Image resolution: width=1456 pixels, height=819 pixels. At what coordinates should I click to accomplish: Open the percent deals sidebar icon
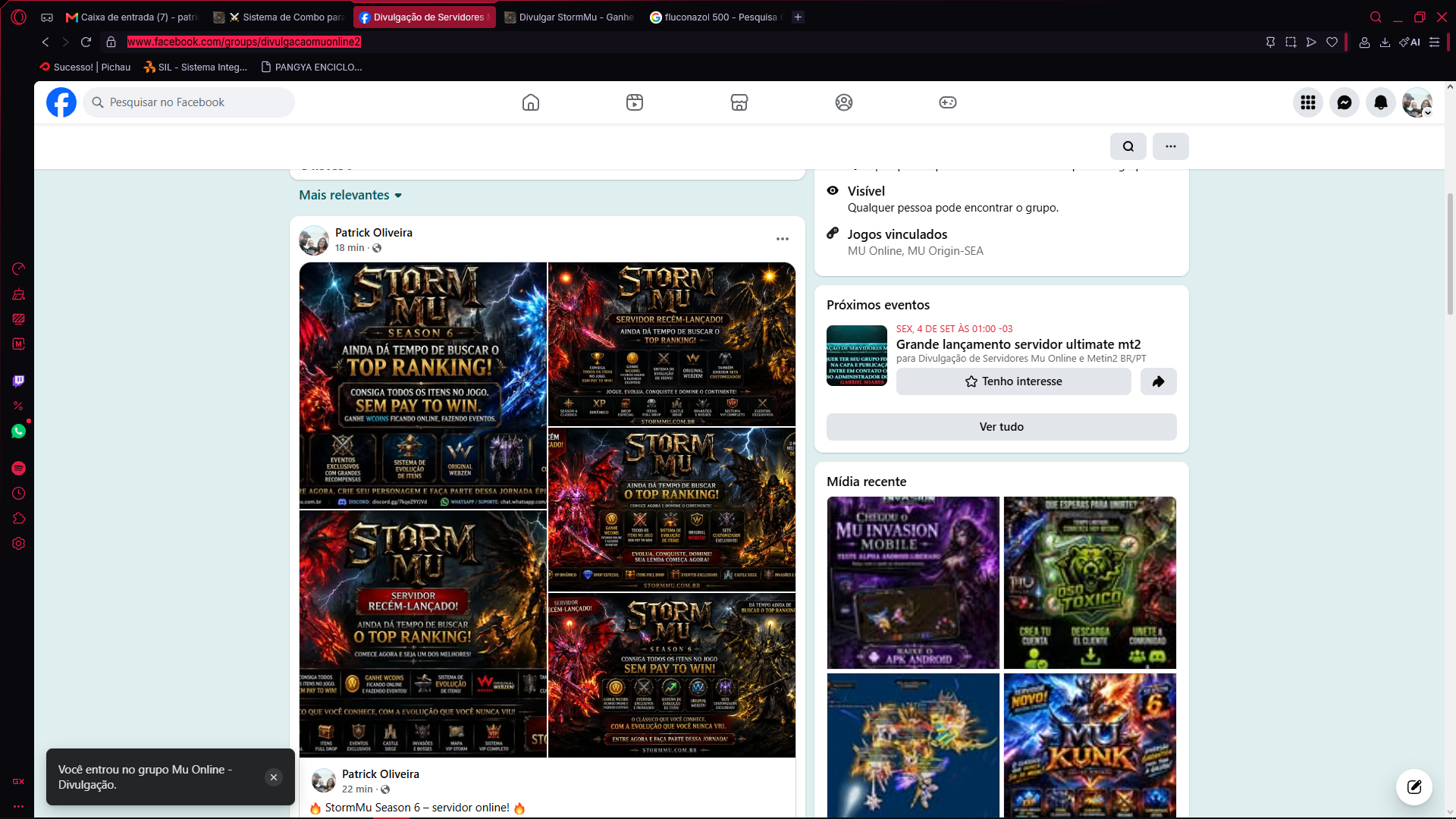19,406
